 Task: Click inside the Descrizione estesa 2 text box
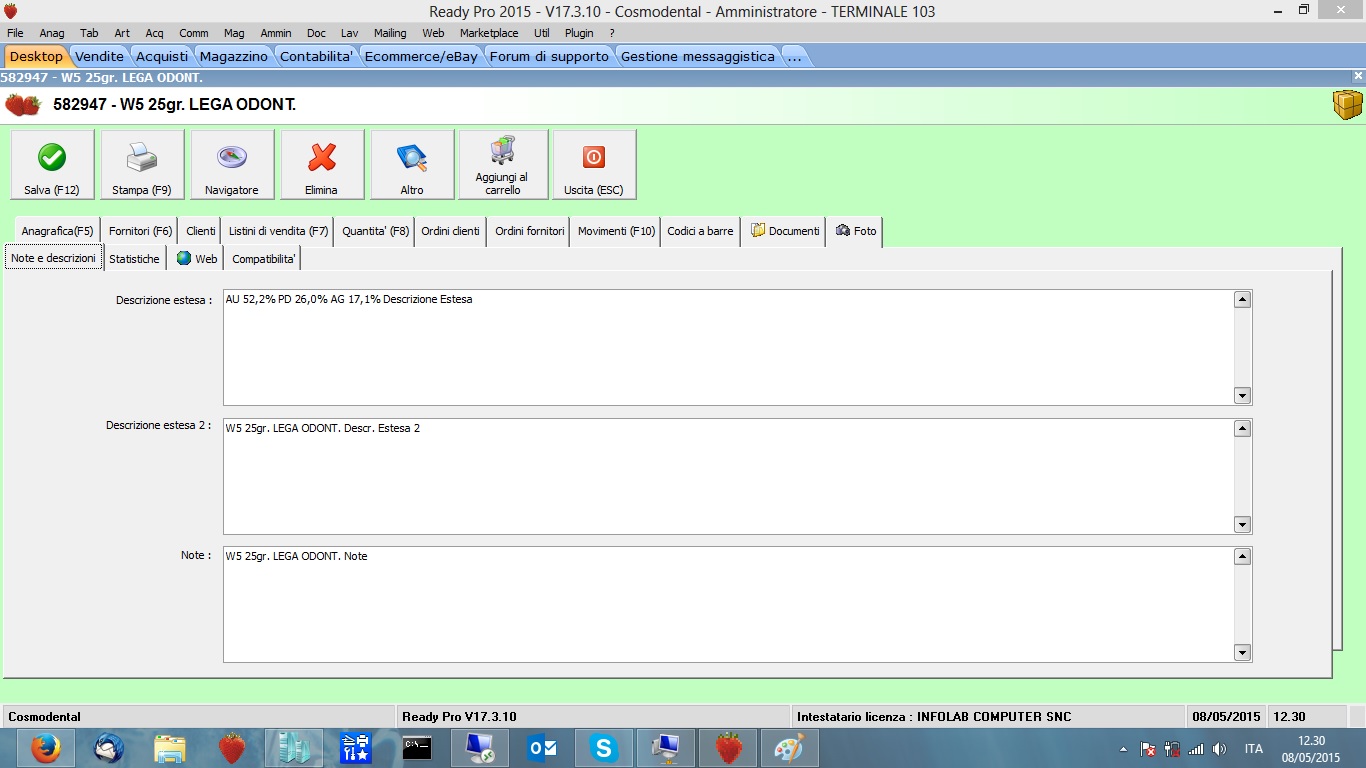[x=728, y=476]
